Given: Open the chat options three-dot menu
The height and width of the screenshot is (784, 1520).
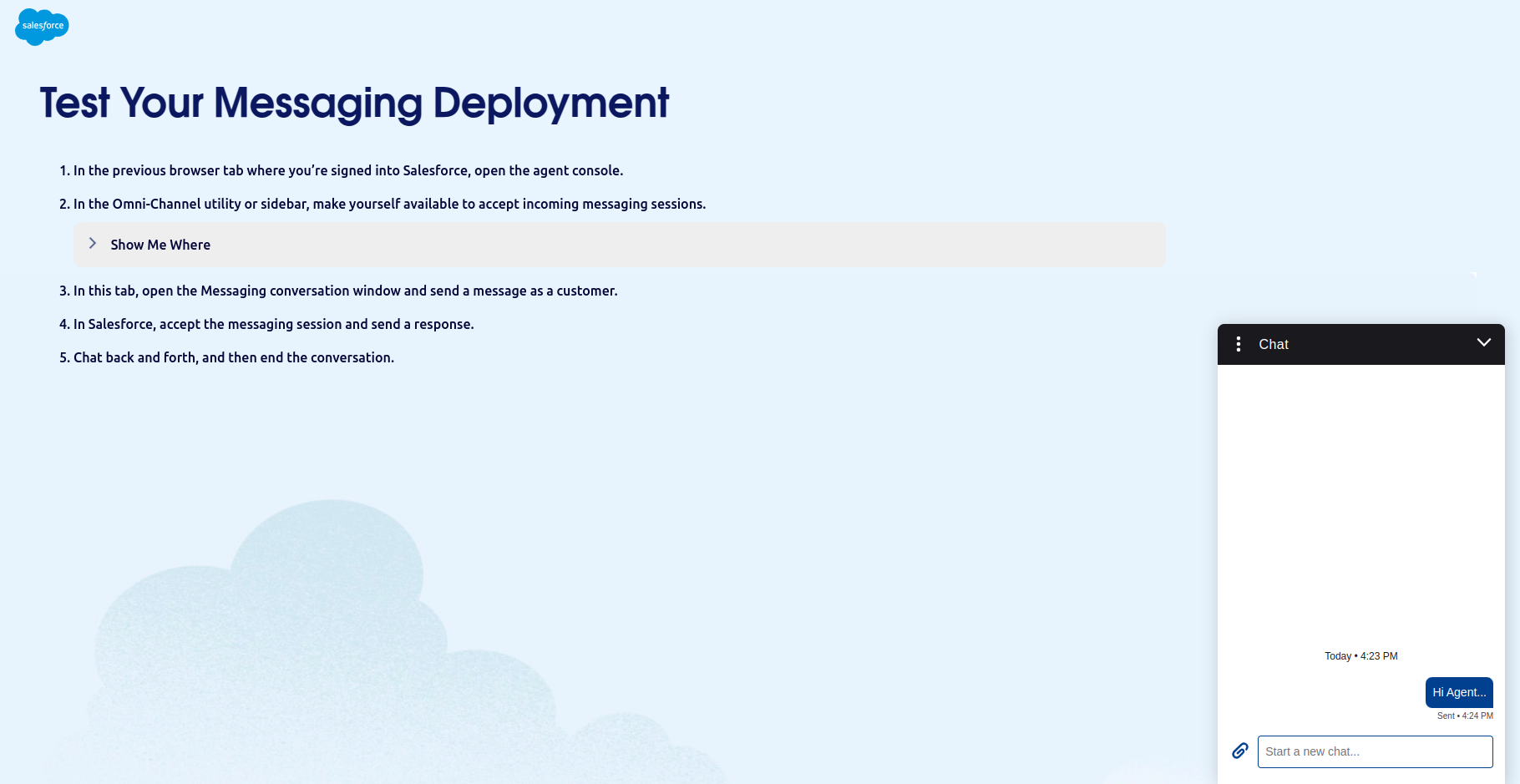Looking at the screenshot, I should [x=1239, y=344].
